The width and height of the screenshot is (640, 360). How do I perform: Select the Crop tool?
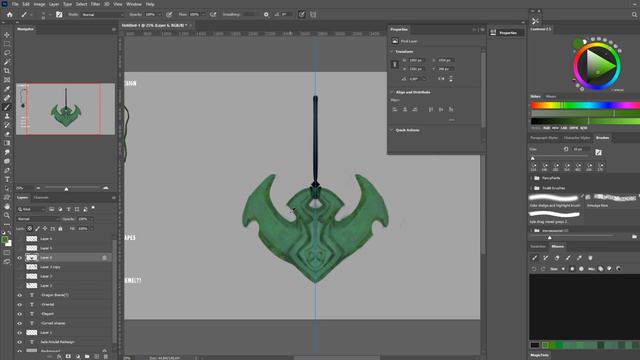(7, 71)
